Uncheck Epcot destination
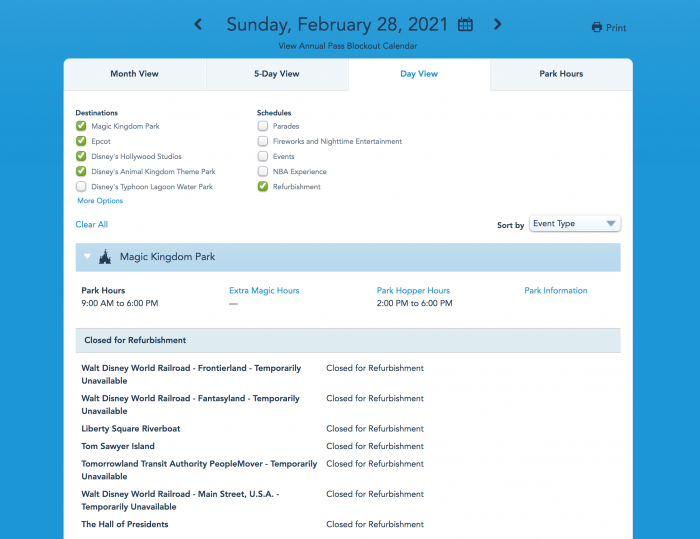 (81, 141)
